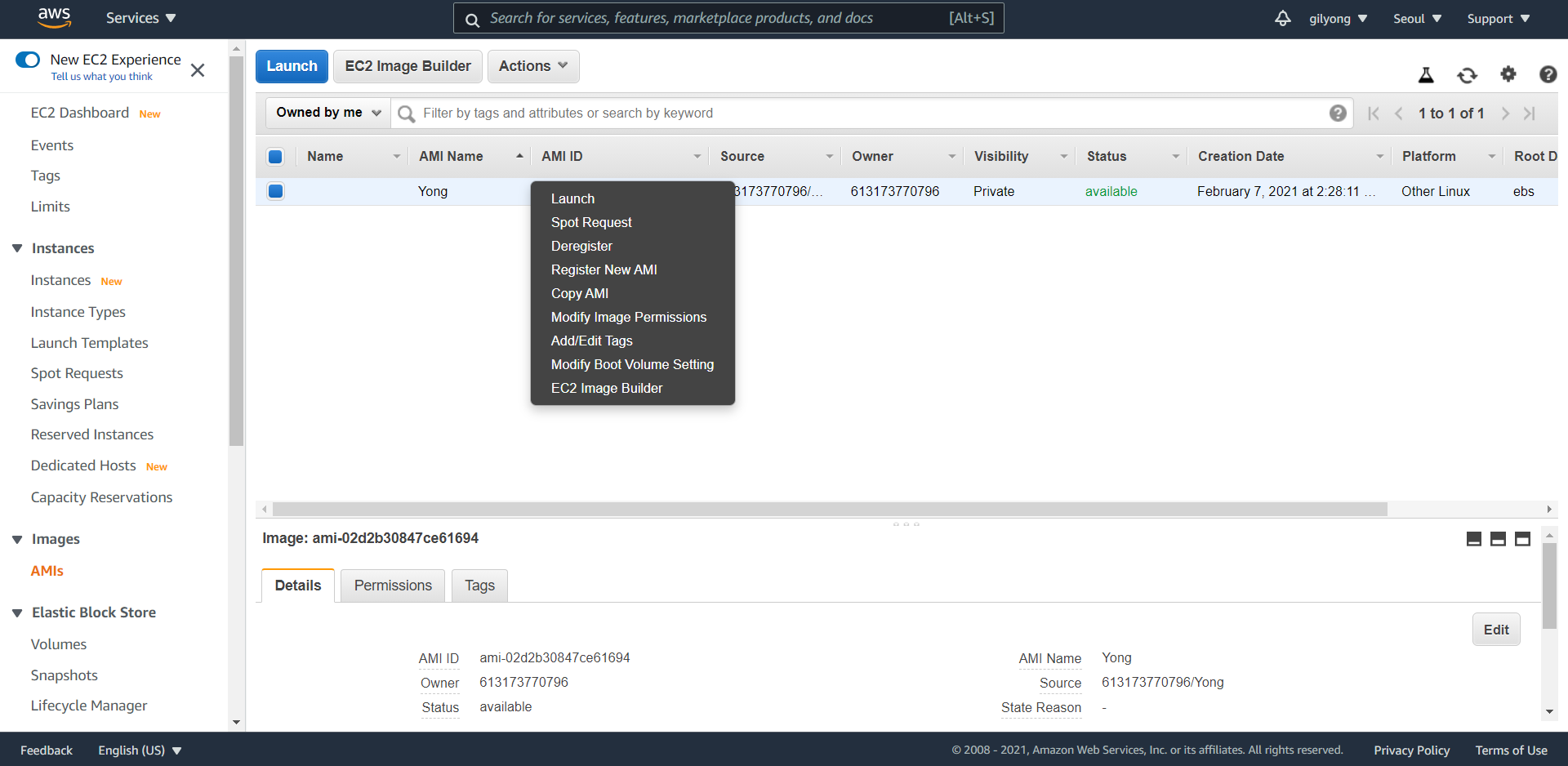Collapse the Instances sidebar section
This screenshot has height=766, width=1568.
tap(17, 248)
